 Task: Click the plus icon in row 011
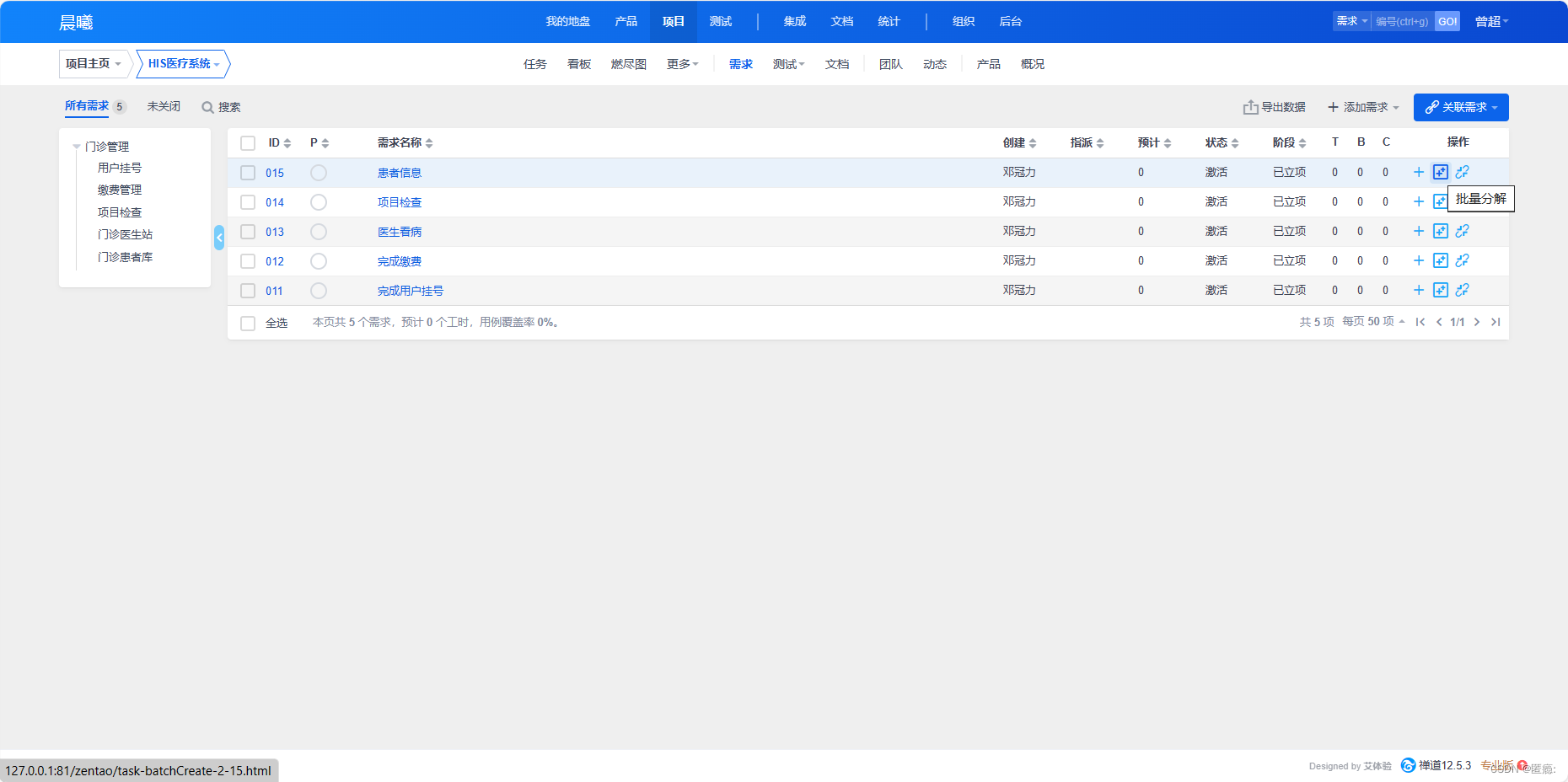click(1419, 290)
